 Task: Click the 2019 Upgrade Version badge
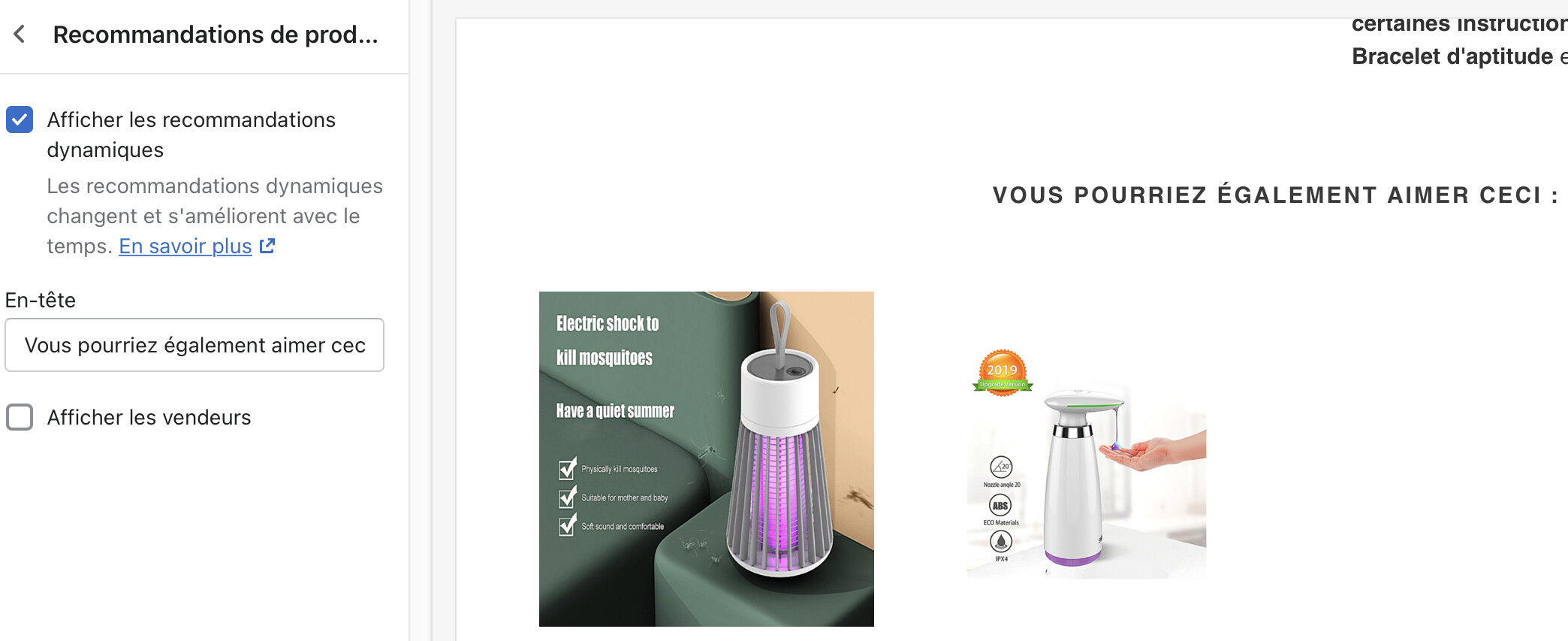point(1003,373)
